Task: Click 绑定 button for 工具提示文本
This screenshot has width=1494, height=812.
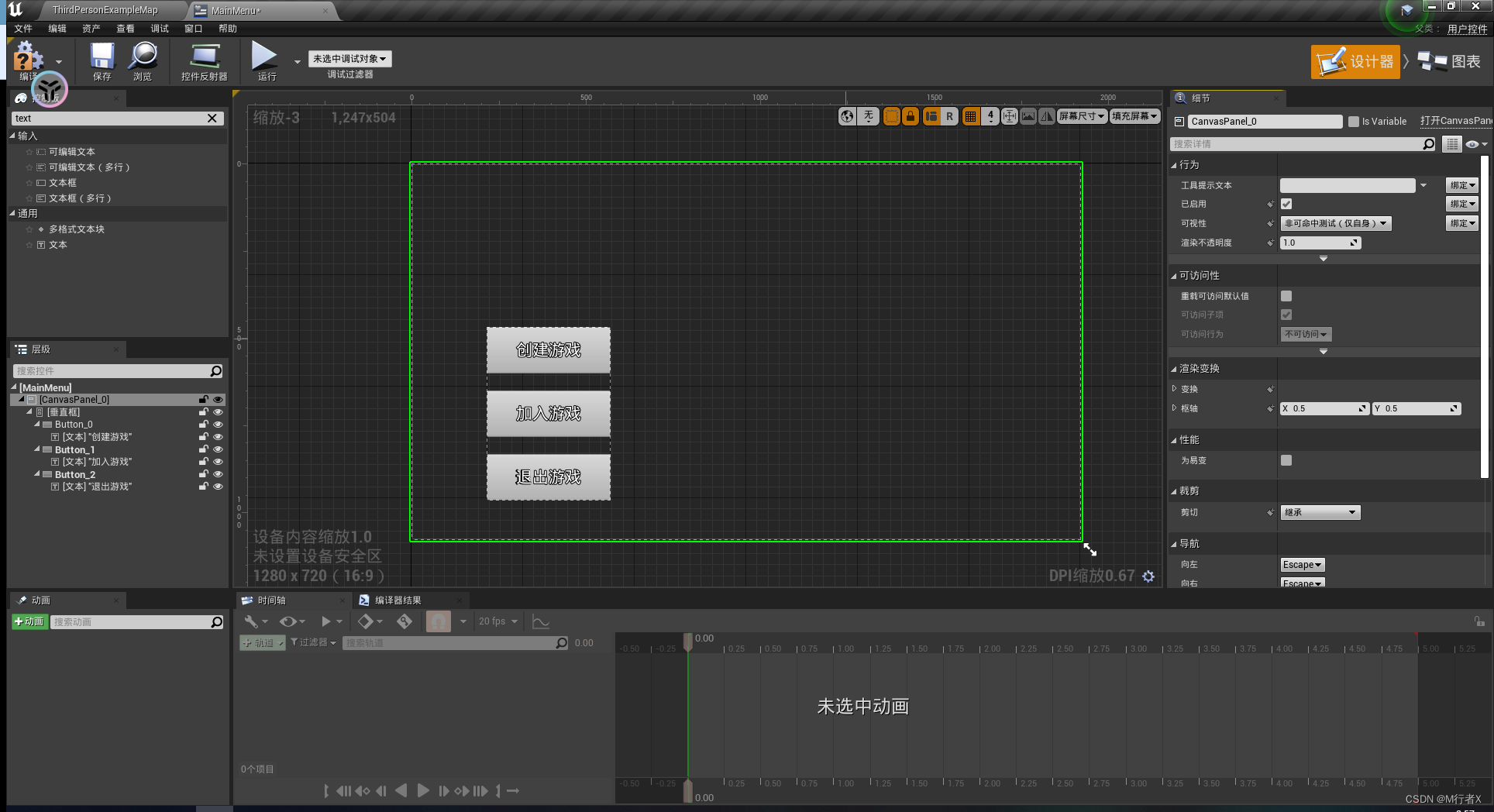Action: point(1462,185)
